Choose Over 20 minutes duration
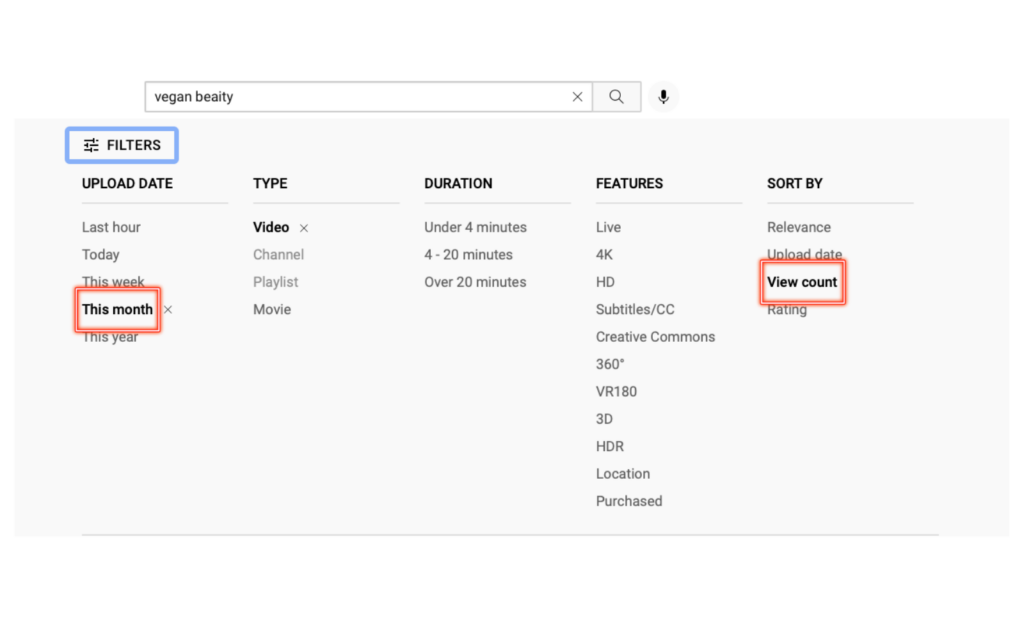The image size is (1024, 640). coord(475,282)
